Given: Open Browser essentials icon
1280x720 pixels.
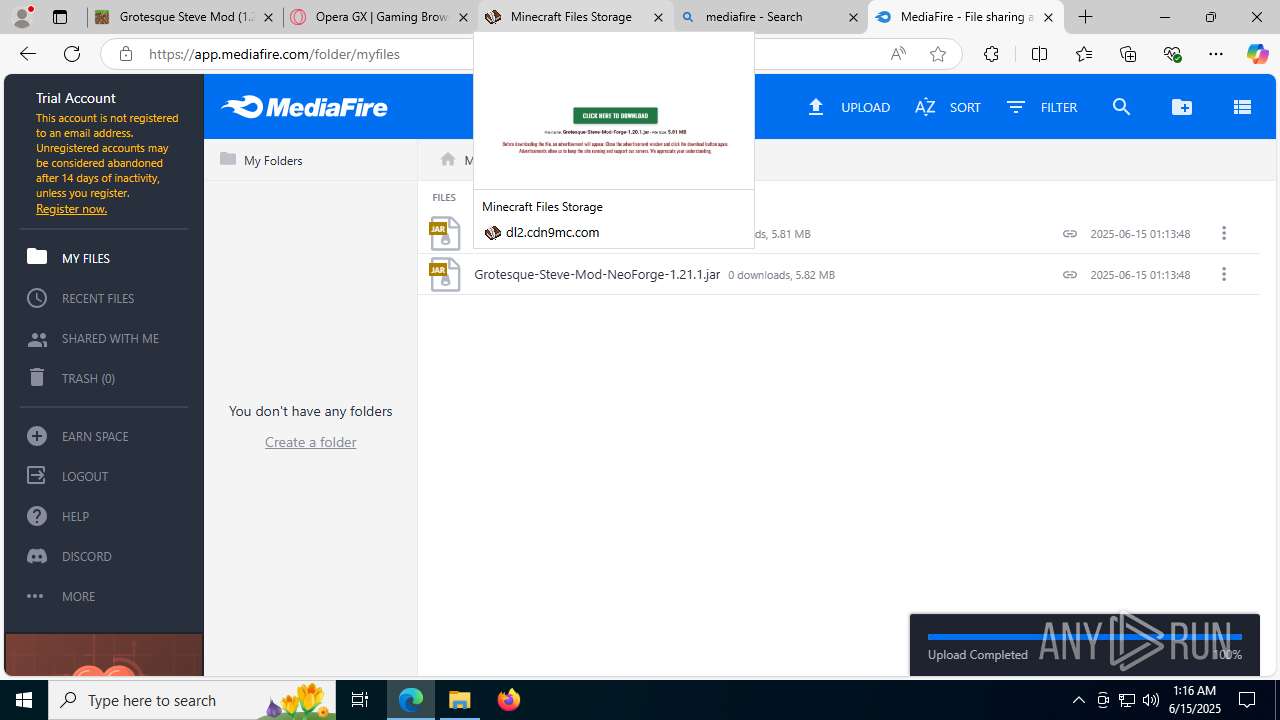Looking at the screenshot, I should (1172, 54).
